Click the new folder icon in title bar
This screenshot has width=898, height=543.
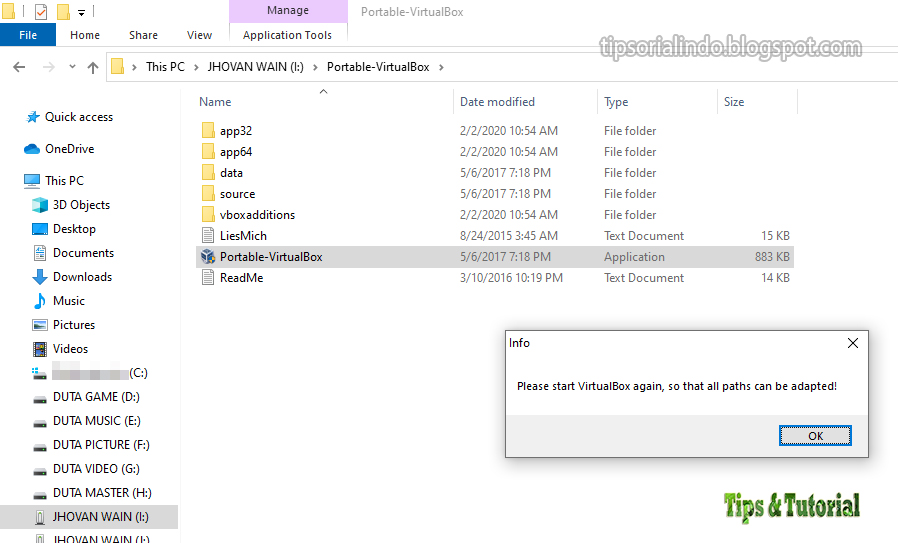(x=63, y=11)
